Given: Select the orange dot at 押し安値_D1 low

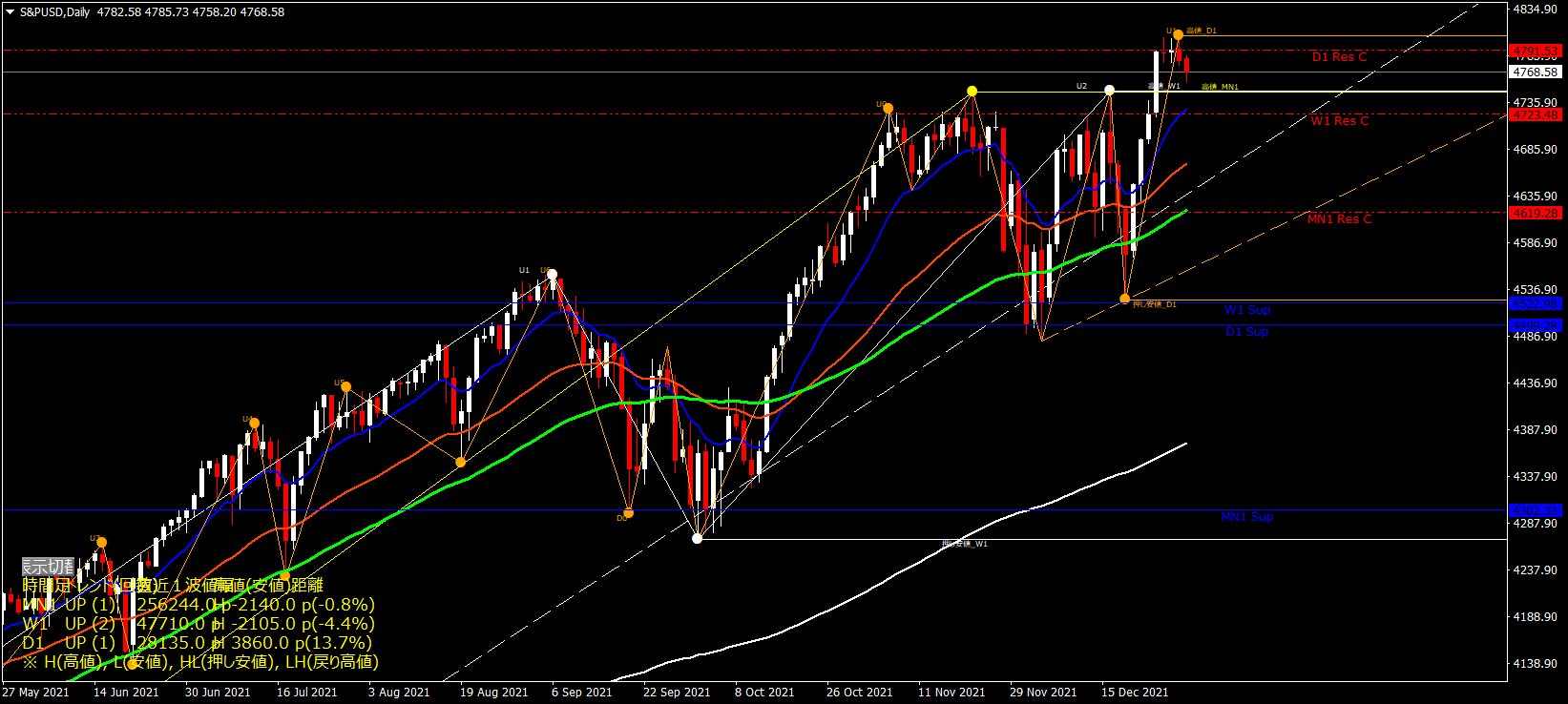Looking at the screenshot, I should [1125, 299].
